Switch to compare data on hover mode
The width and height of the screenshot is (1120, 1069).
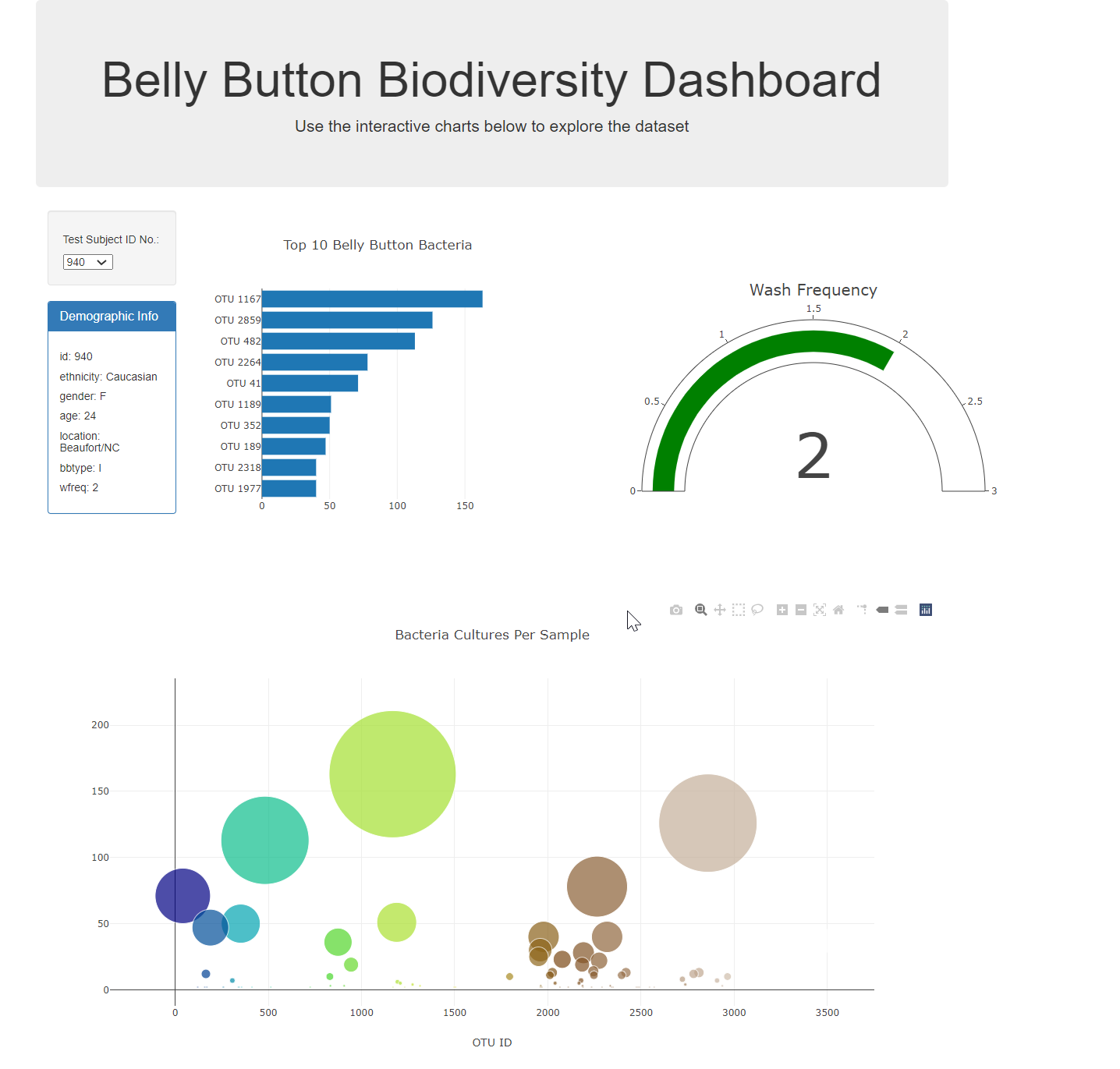pos(901,610)
